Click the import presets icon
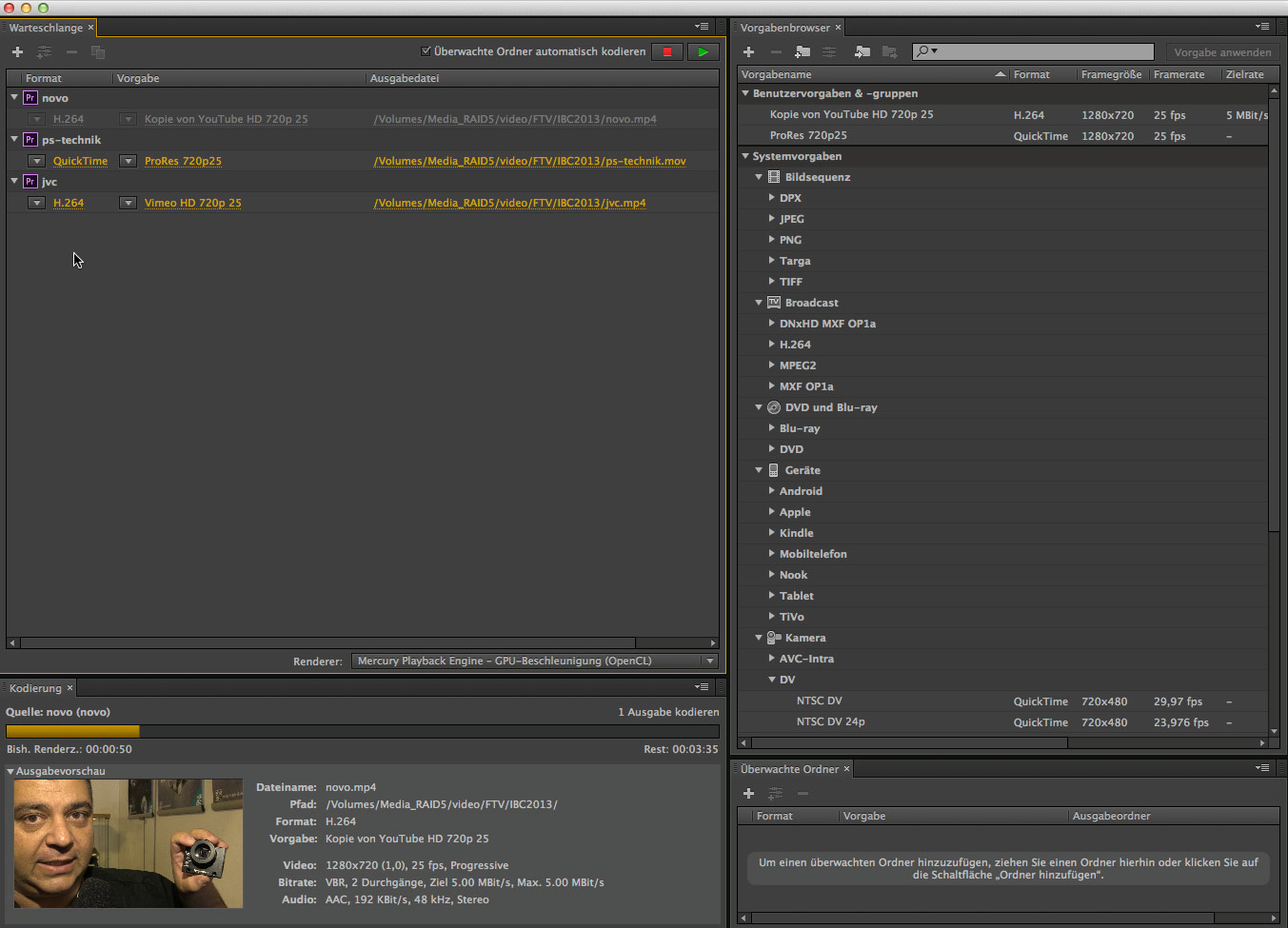The height and width of the screenshot is (928, 1288). (x=862, y=52)
